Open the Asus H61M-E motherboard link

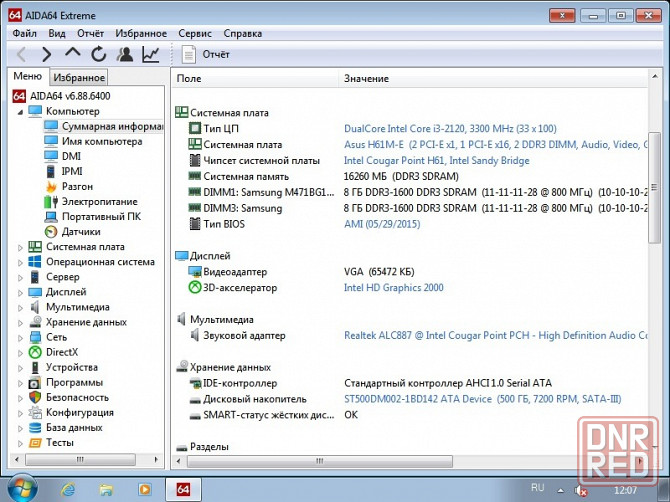496,144
